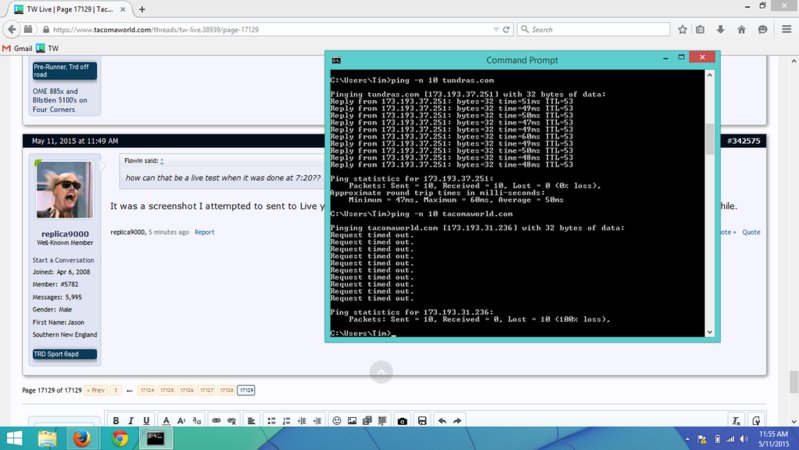Click replica9000's avatar thumbnail

pos(65,190)
